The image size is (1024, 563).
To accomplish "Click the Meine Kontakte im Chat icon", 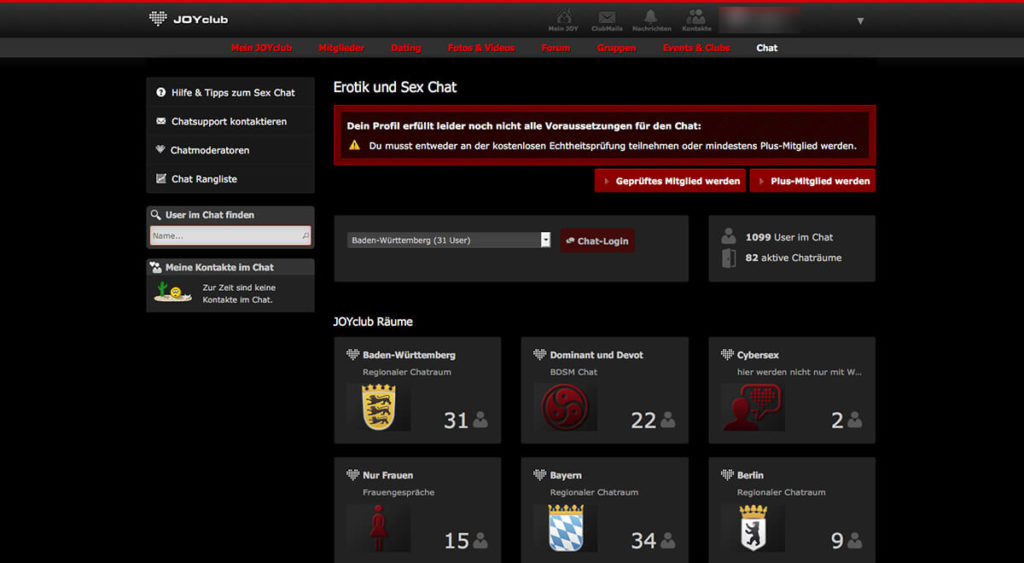I will [155, 267].
